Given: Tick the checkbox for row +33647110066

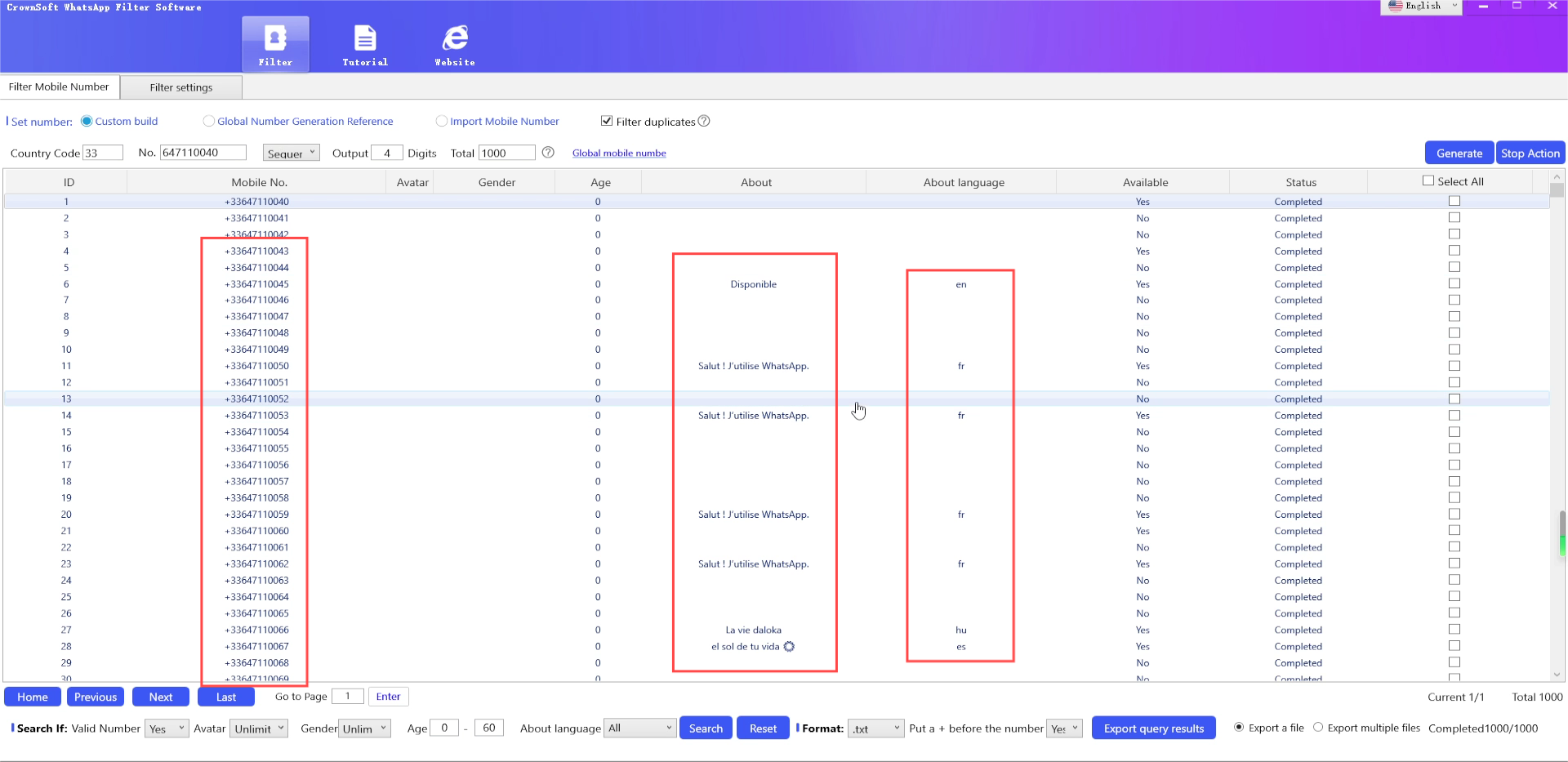Looking at the screenshot, I should [x=1454, y=629].
